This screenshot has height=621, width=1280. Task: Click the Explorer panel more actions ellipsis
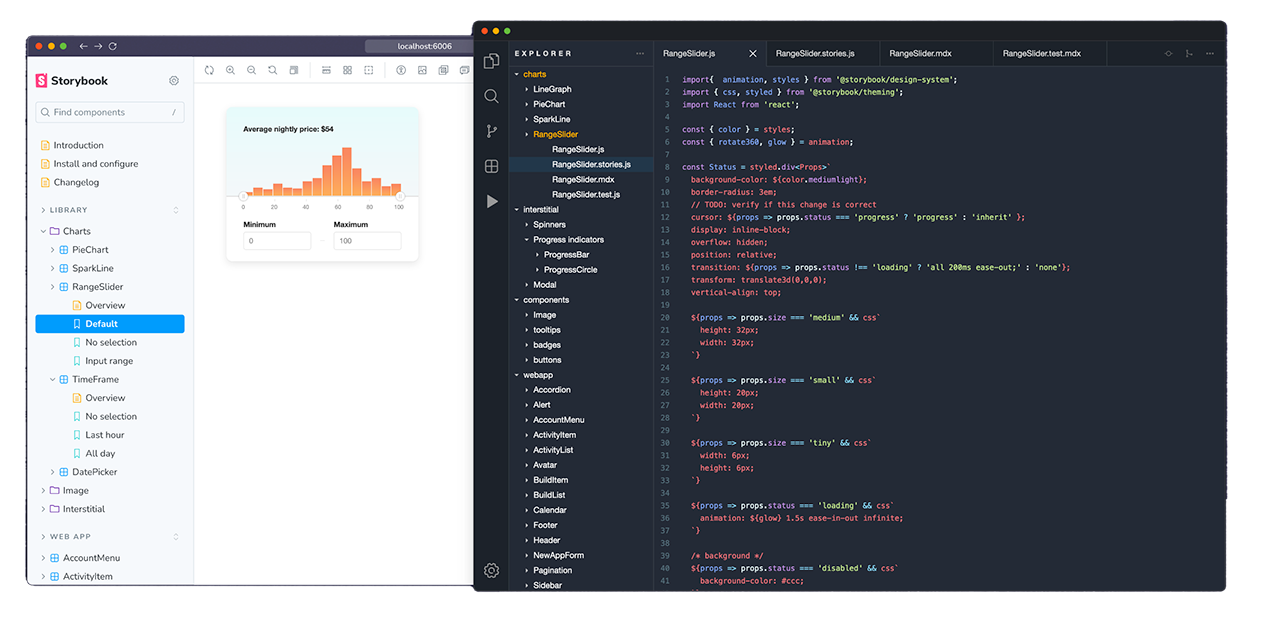click(640, 53)
